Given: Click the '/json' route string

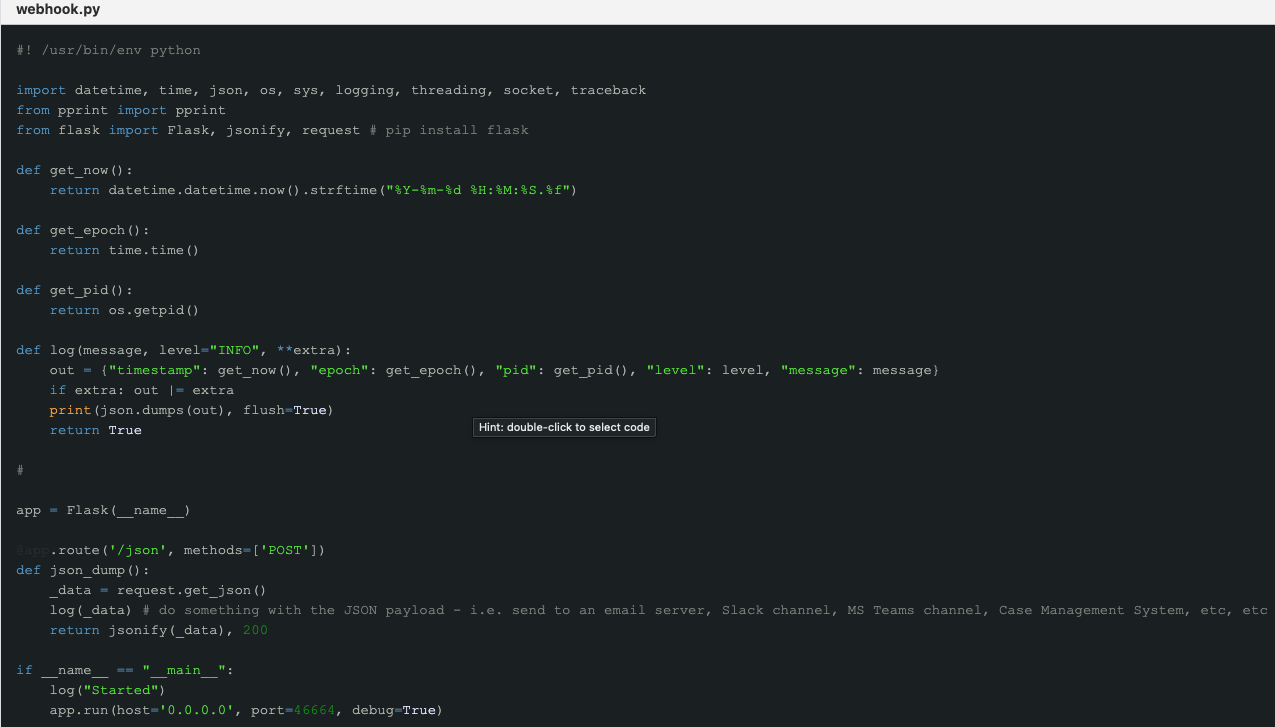Looking at the screenshot, I should pyautogui.click(x=141, y=550).
